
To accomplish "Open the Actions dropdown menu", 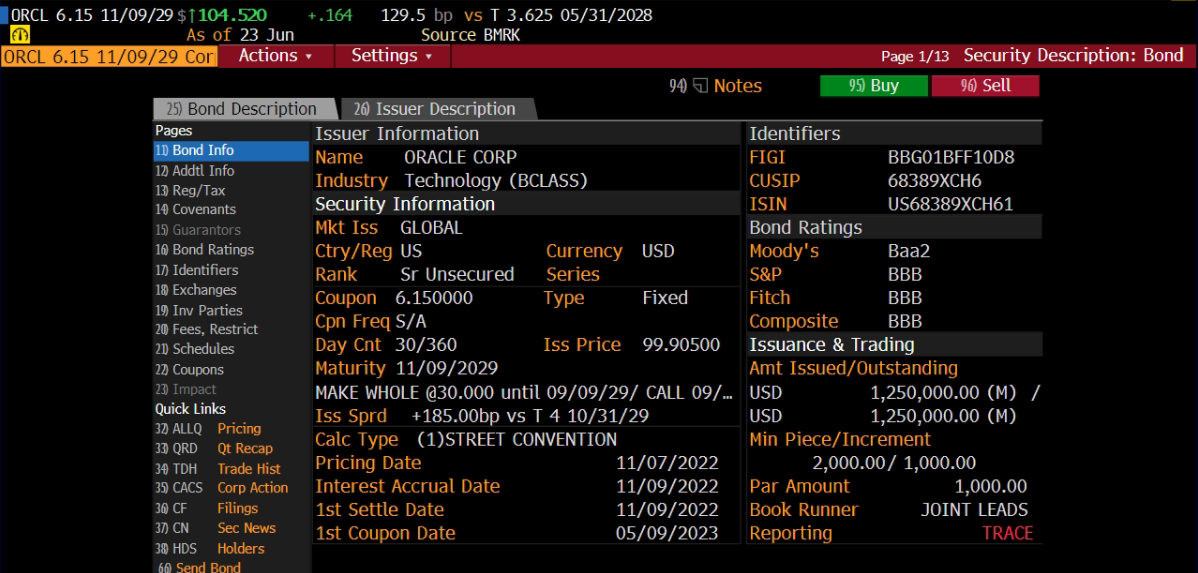I will pos(276,56).
